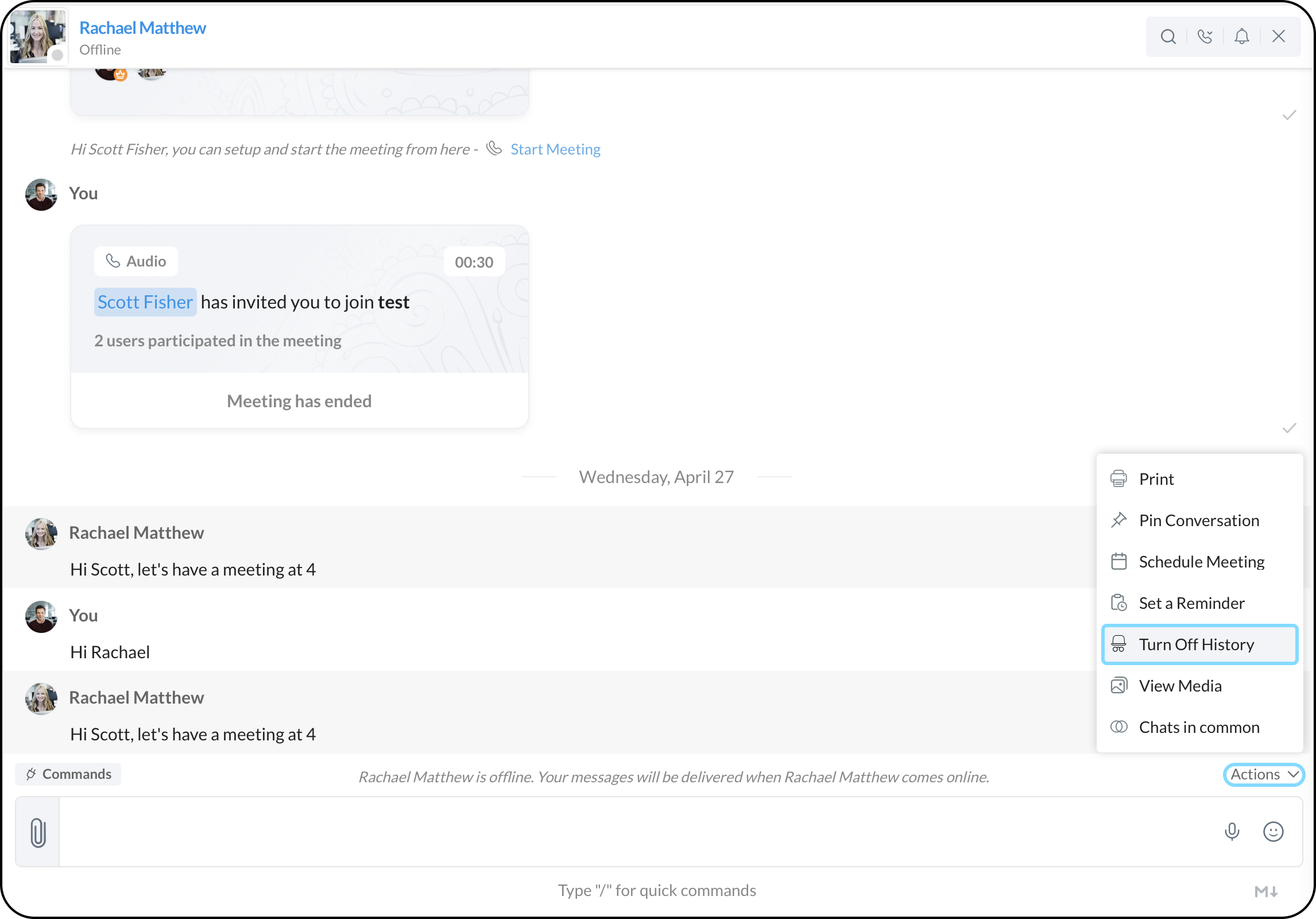Open the Commands button
The width and height of the screenshot is (1316, 919).
pyautogui.click(x=68, y=774)
